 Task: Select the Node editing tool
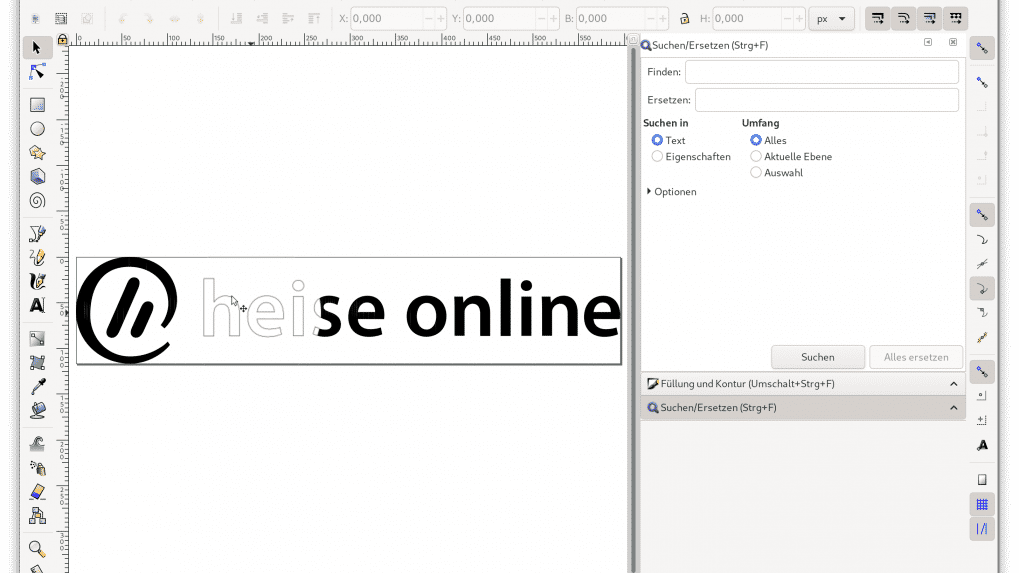[37, 72]
